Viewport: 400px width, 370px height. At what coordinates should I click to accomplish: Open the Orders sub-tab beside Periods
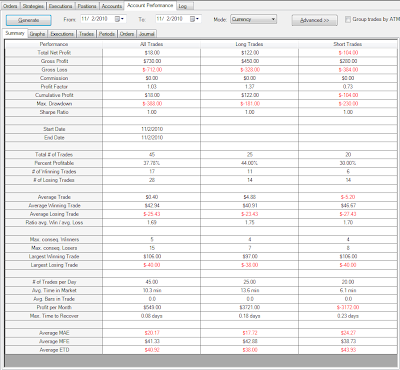pos(127,34)
